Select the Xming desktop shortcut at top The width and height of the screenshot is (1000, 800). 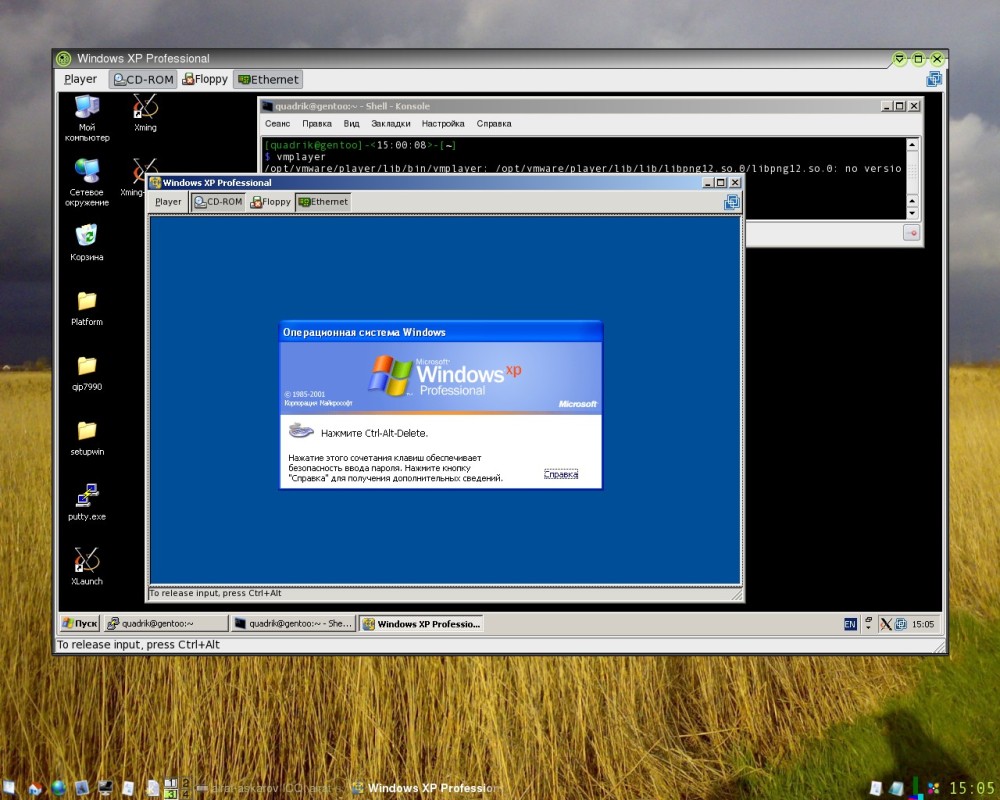pos(145,113)
